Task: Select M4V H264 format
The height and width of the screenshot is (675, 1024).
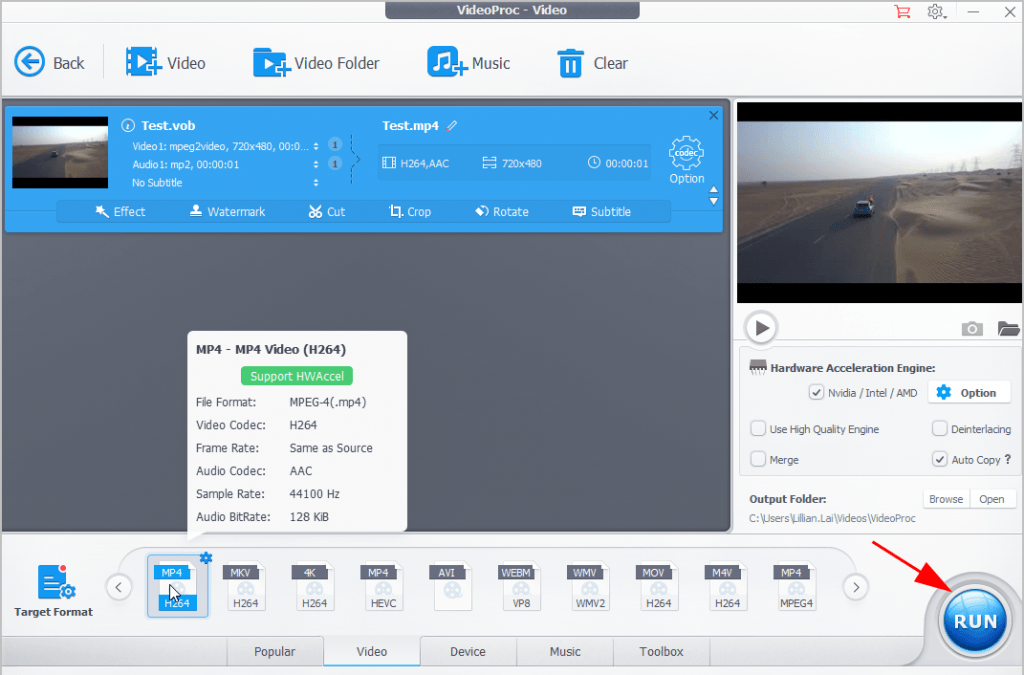Action: pos(727,587)
